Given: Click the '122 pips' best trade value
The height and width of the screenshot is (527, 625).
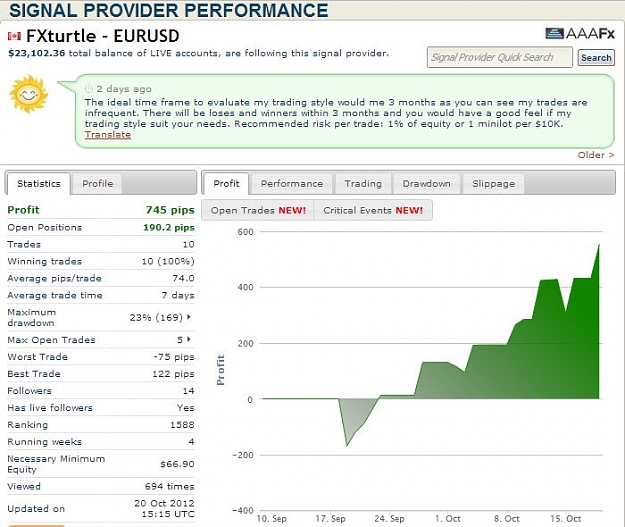Looking at the screenshot, I should (173, 374).
